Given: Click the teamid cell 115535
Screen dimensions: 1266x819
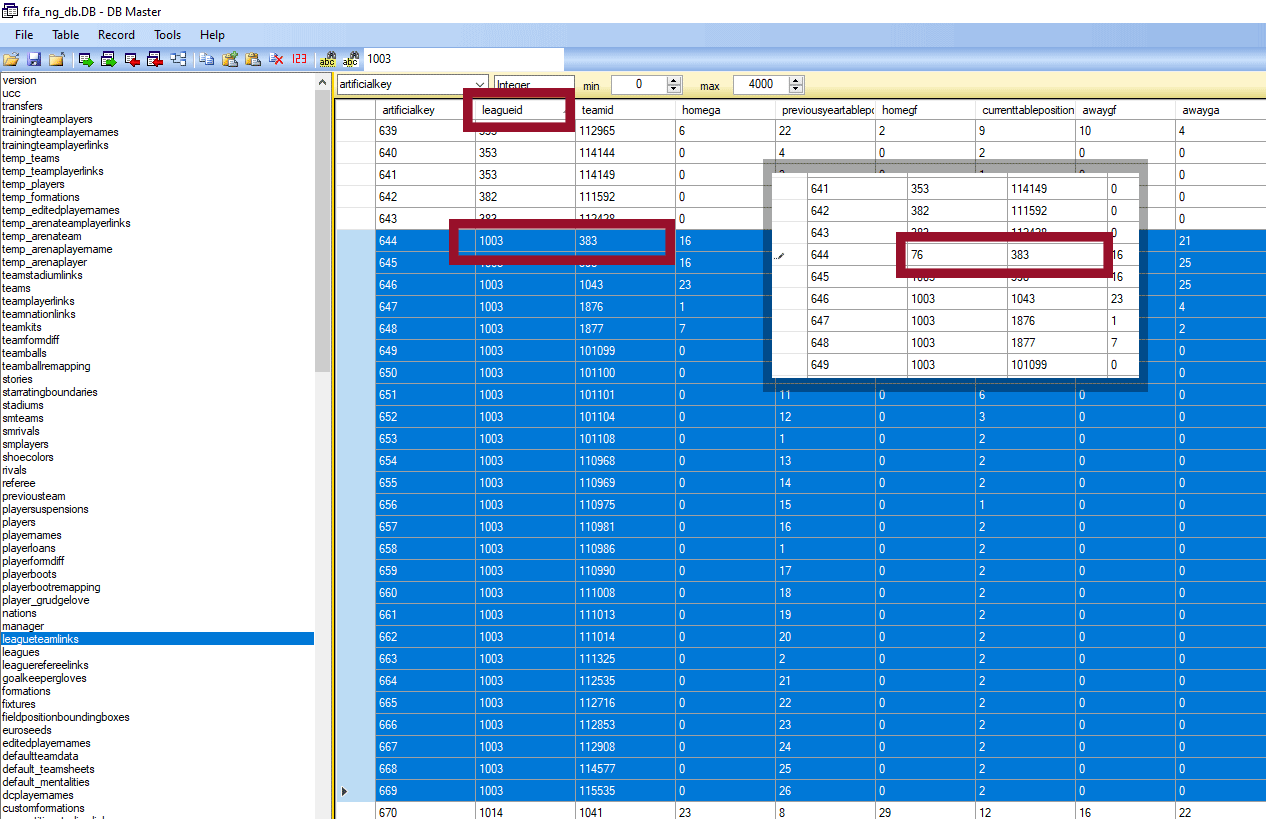Looking at the screenshot, I should click(x=625, y=791).
